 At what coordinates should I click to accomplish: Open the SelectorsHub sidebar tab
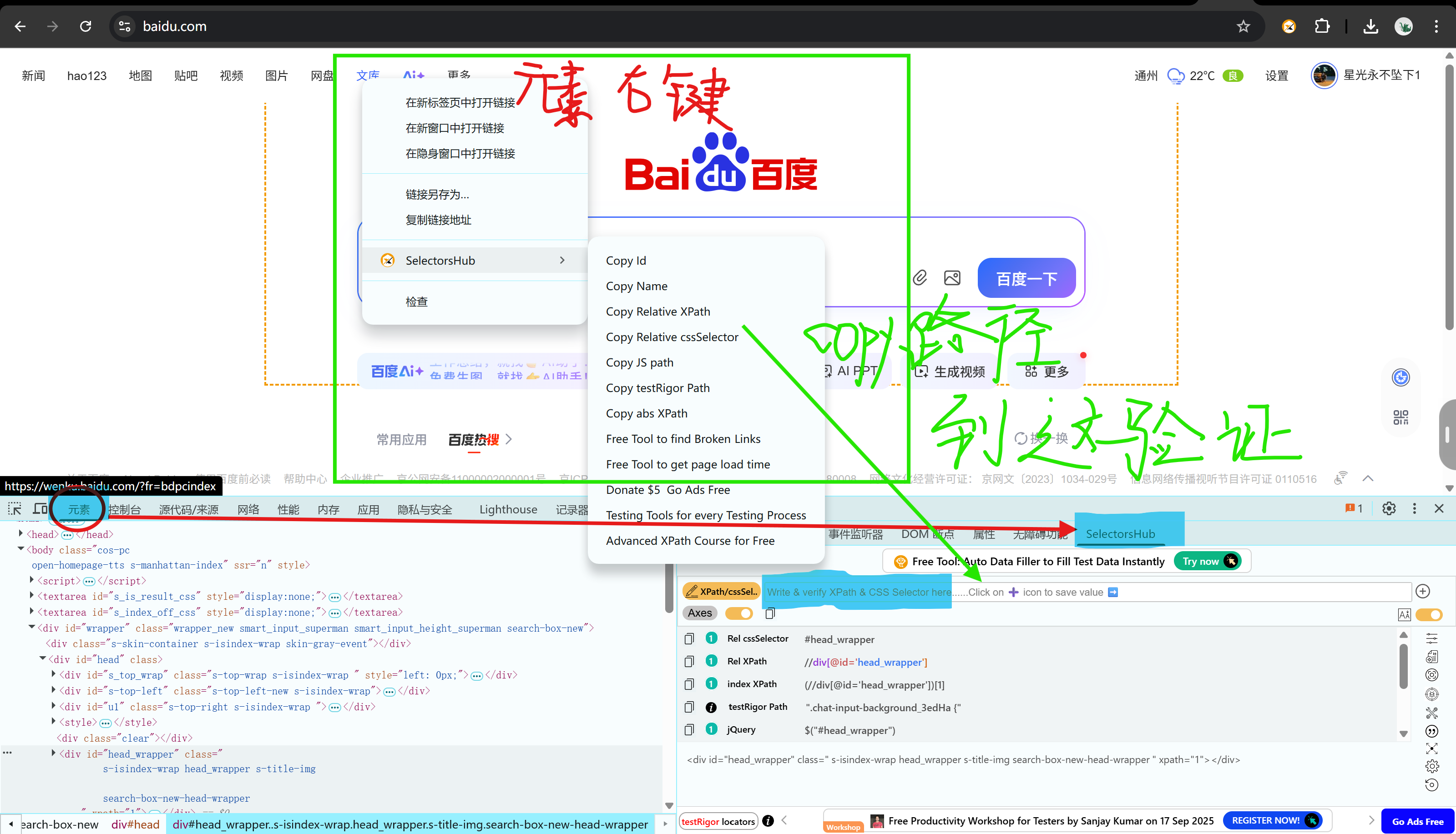click(1120, 534)
